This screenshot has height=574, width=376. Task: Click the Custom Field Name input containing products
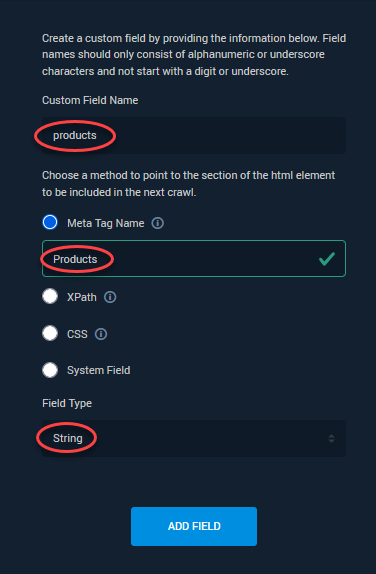[x=194, y=135]
